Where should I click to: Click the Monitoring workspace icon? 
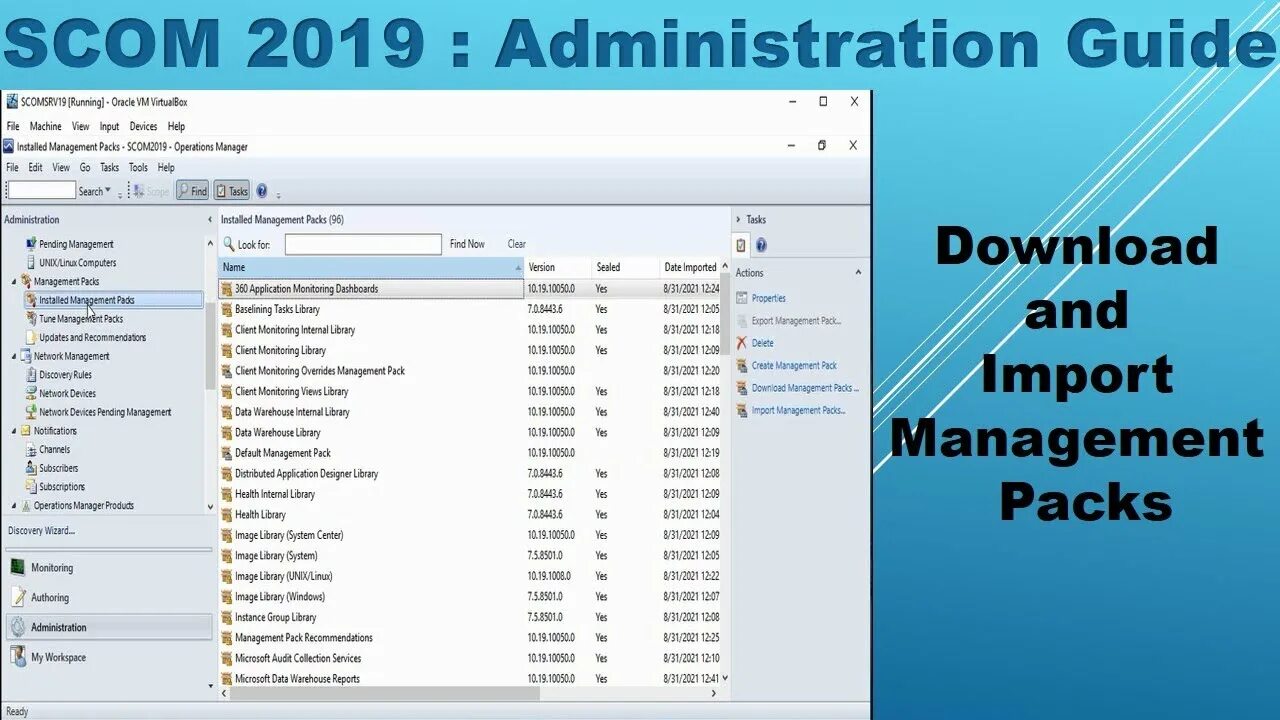(x=18, y=567)
